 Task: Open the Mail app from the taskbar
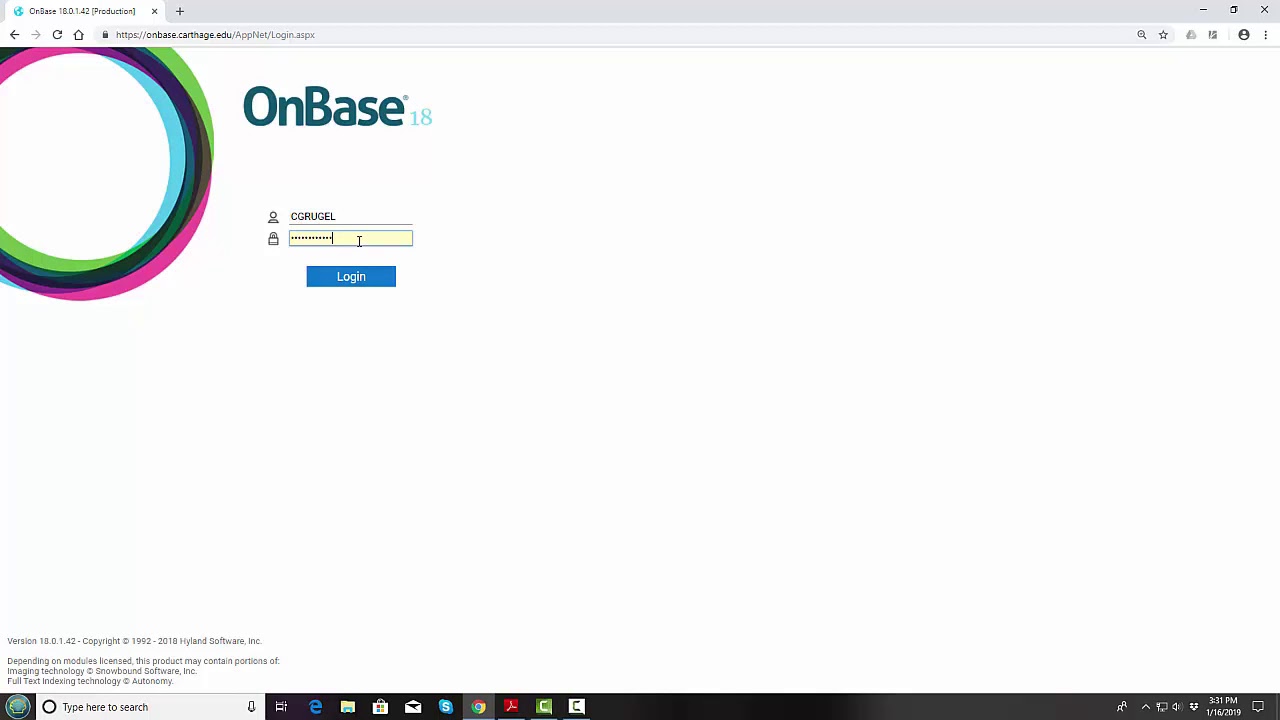413,707
